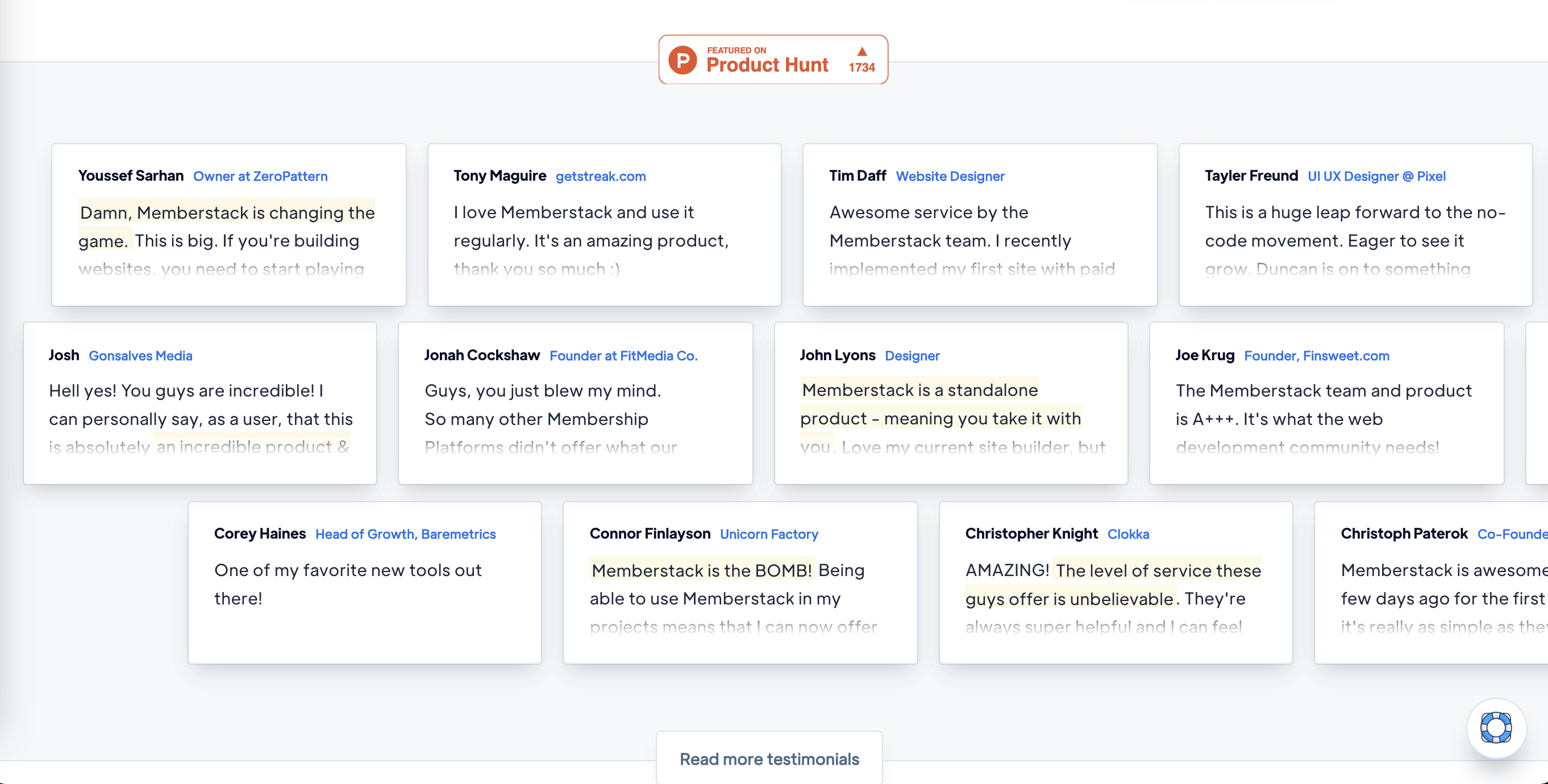This screenshot has width=1548, height=784.
Task: Open the Website Designer link under Tim Daff
Action: 950,176
